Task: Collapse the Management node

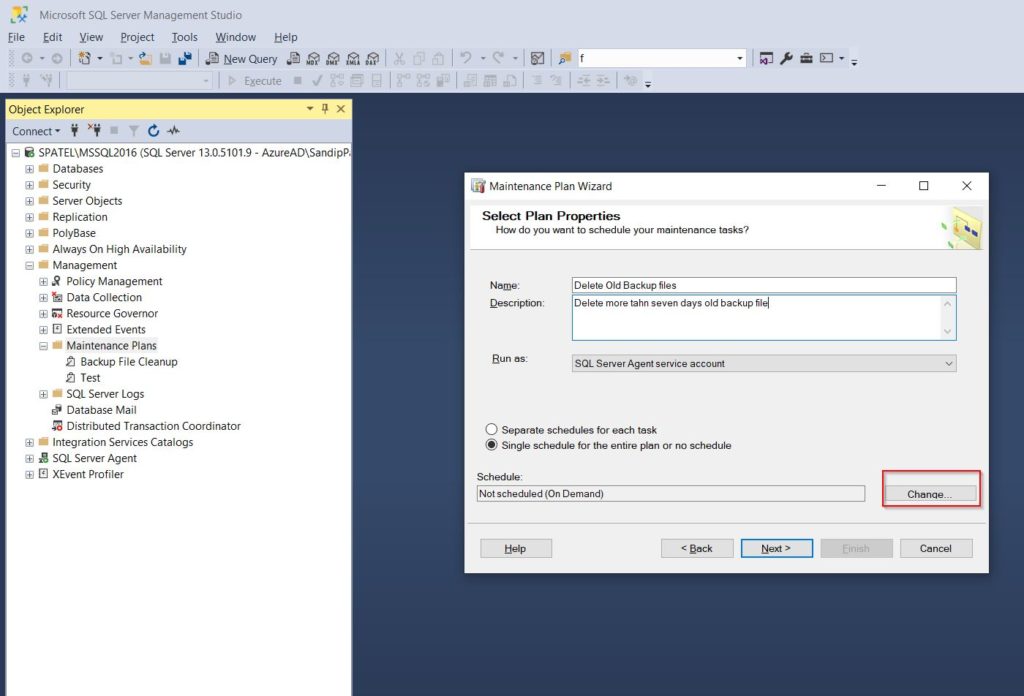Action: pos(29,265)
